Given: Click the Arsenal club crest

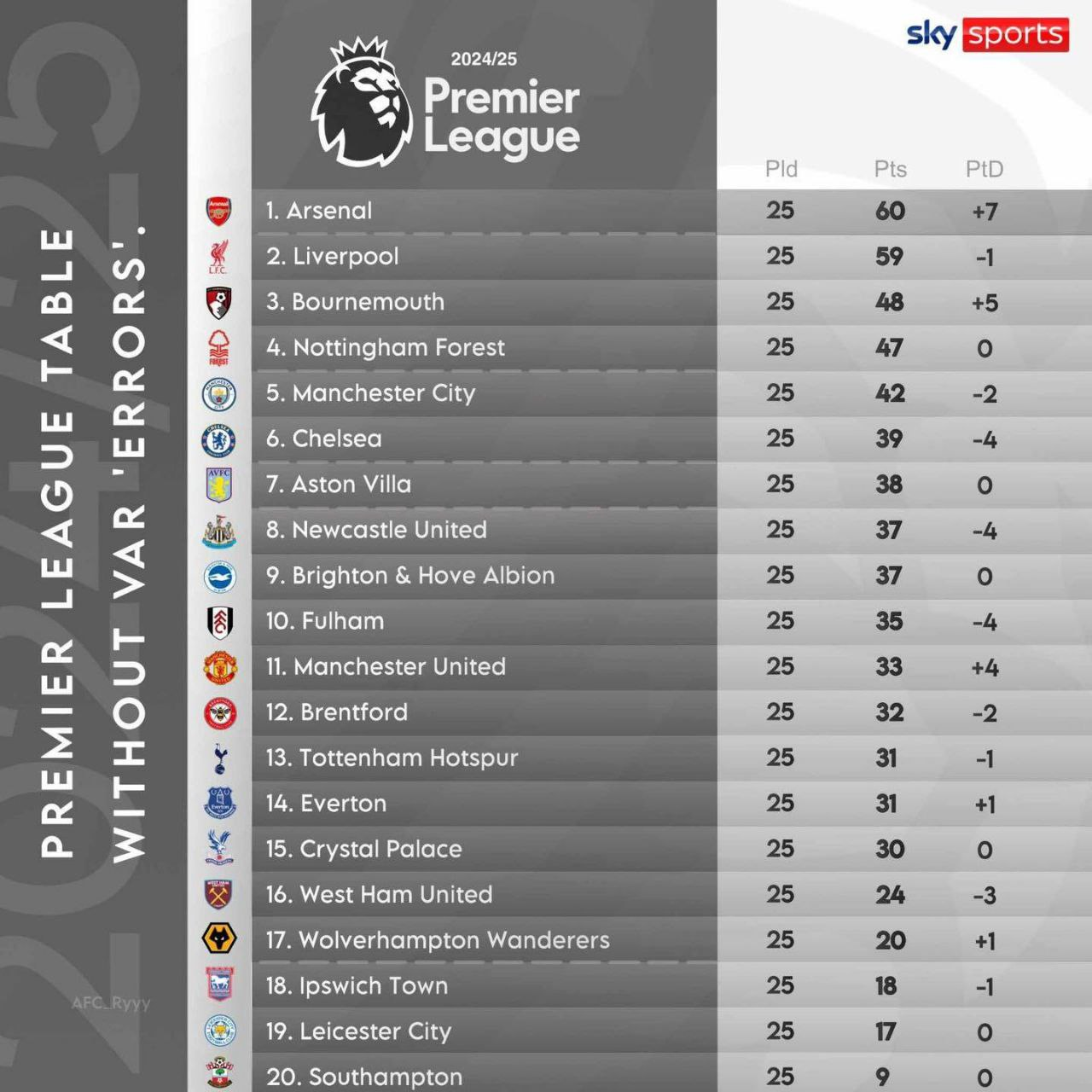Looking at the screenshot, I should pyautogui.click(x=218, y=211).
